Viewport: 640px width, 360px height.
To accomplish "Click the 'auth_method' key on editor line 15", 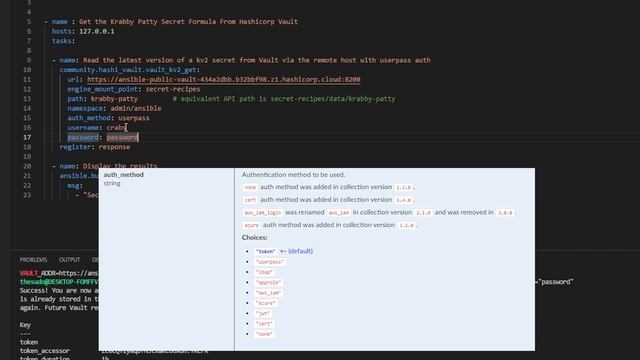I will (89, 118).
